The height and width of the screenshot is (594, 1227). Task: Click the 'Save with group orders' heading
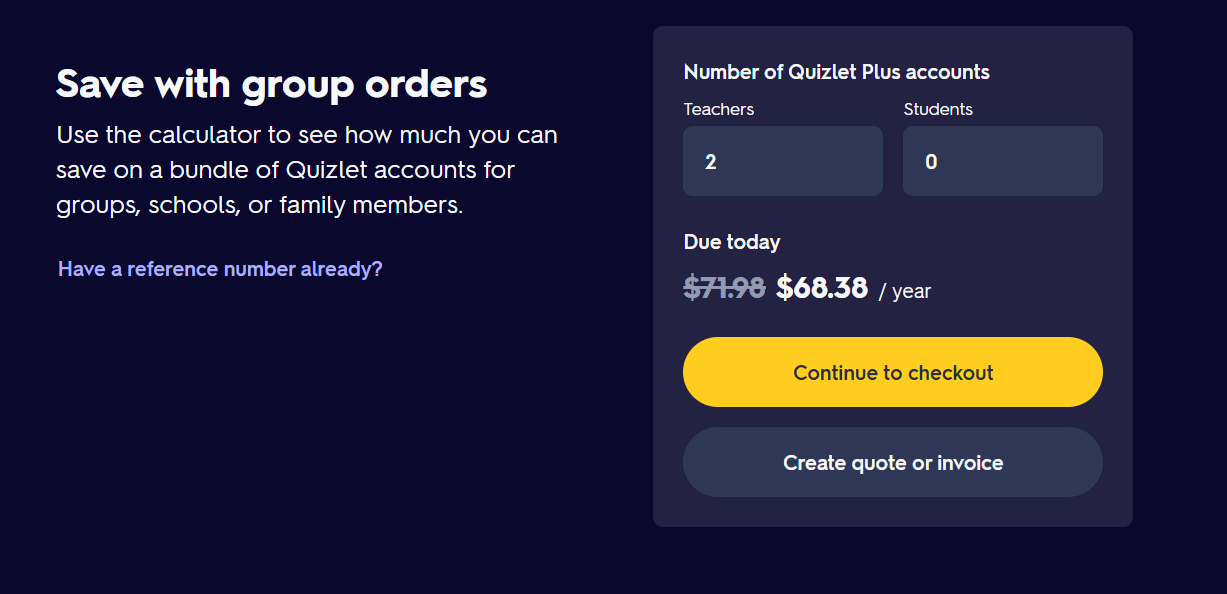pos(271,85)
